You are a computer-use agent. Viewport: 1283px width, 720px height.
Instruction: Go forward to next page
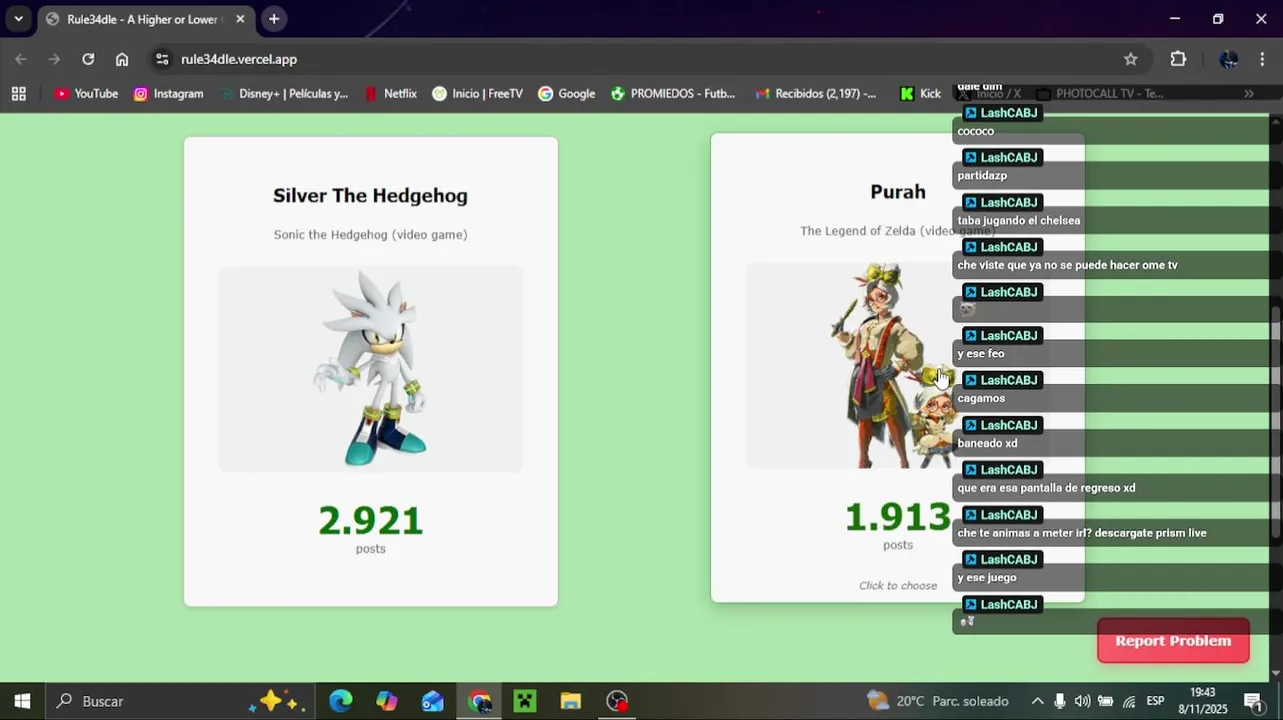[x=54, y=59]
